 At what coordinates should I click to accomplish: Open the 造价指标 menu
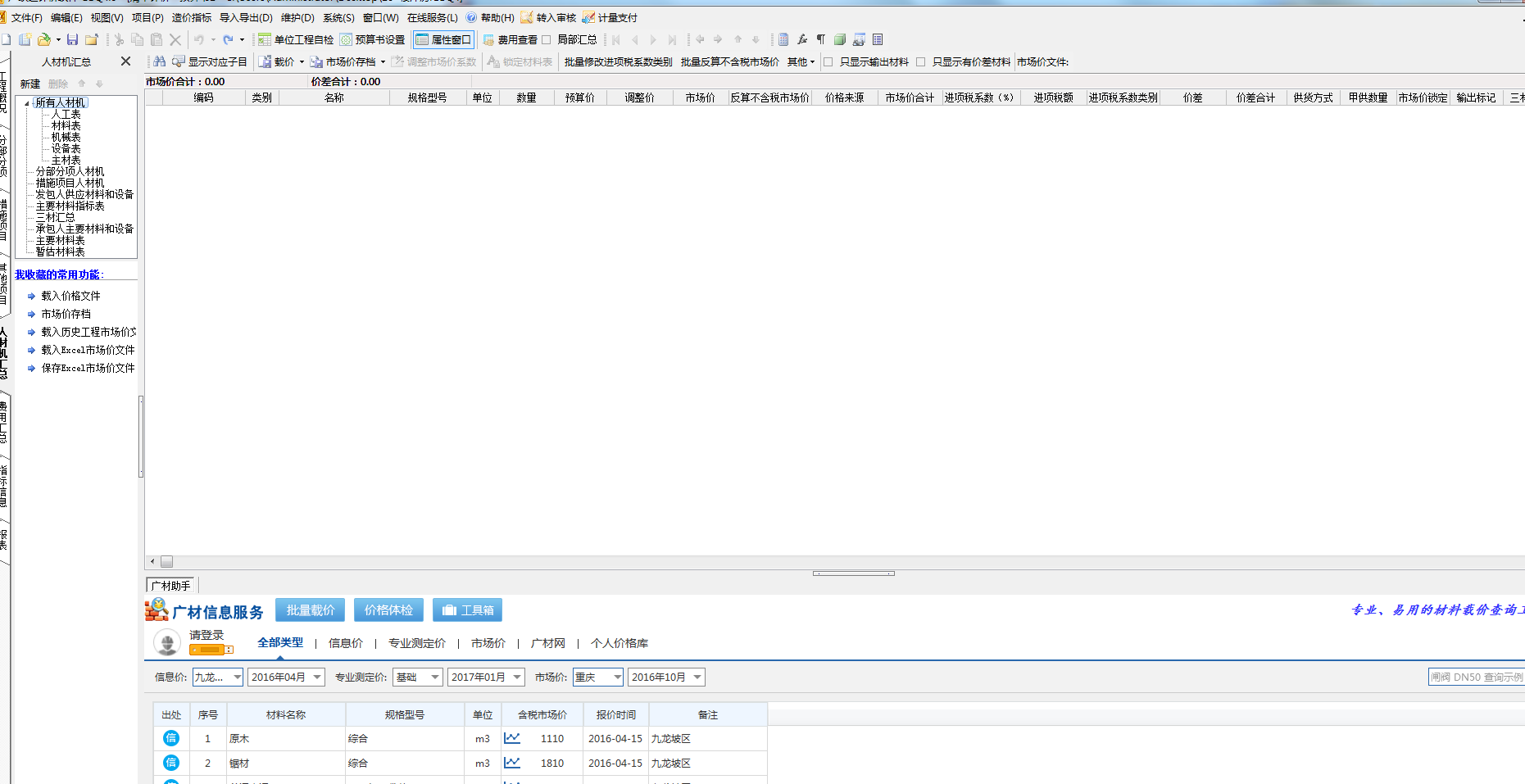coord(192,17)
